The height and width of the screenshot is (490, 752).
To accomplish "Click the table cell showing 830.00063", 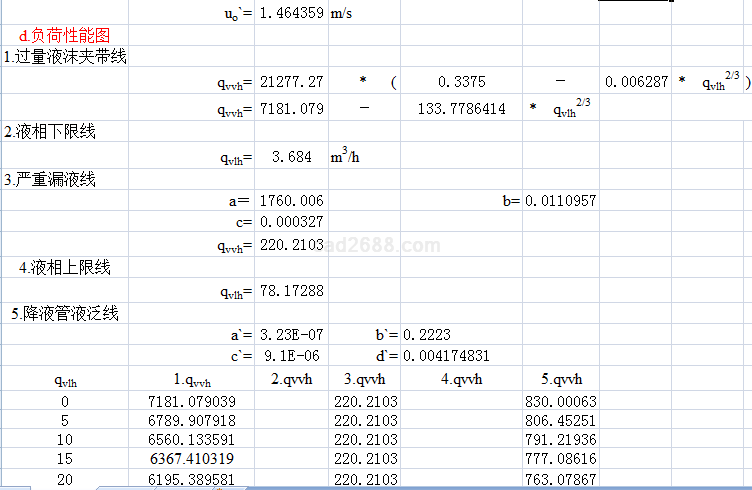I will click(x=561, y=401).
